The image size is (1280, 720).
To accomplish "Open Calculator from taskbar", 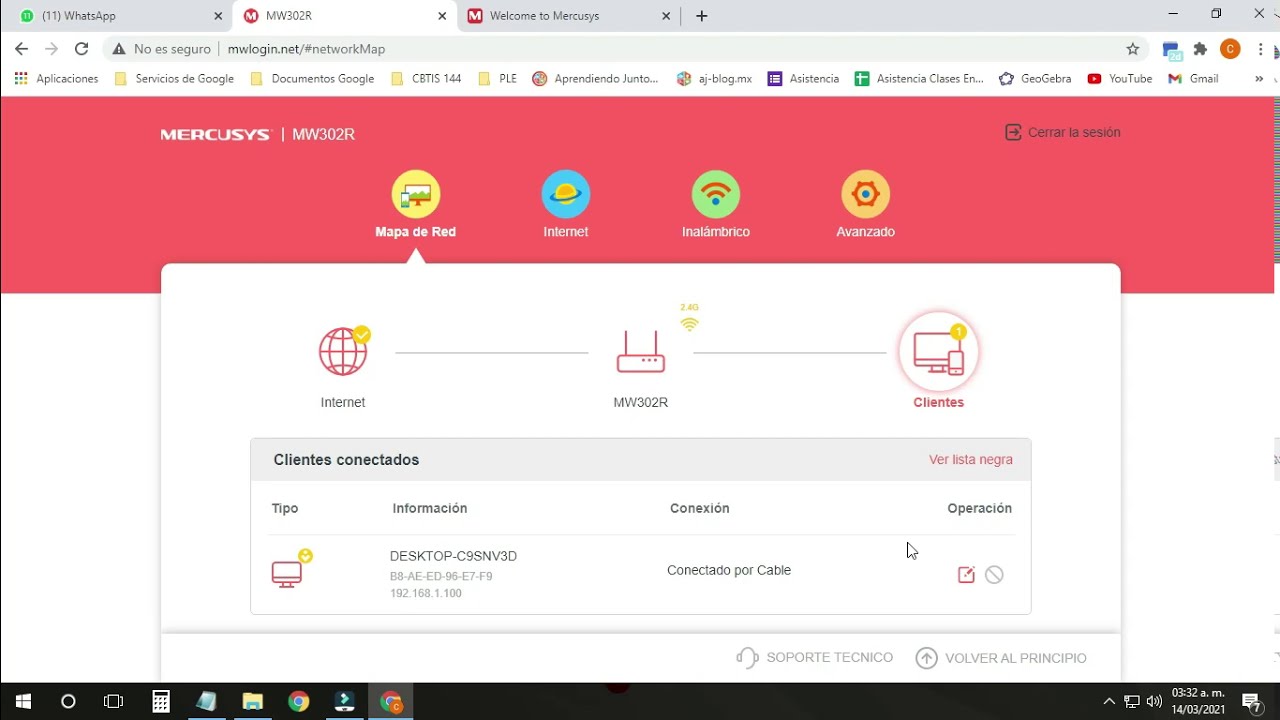I will (161, 701).
